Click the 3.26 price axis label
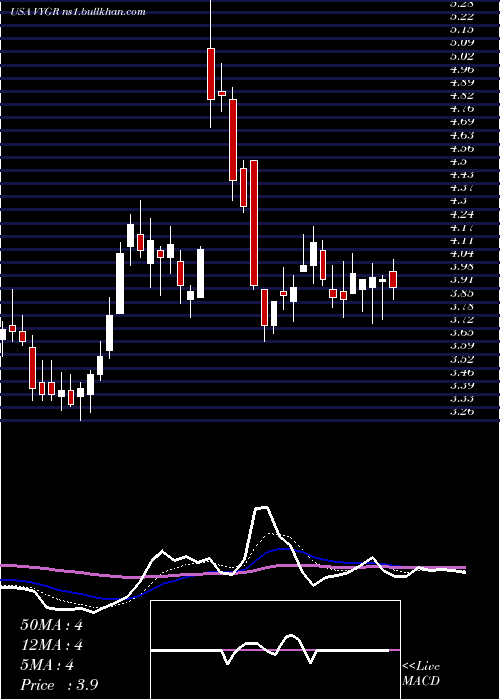 tap(462, 412)
